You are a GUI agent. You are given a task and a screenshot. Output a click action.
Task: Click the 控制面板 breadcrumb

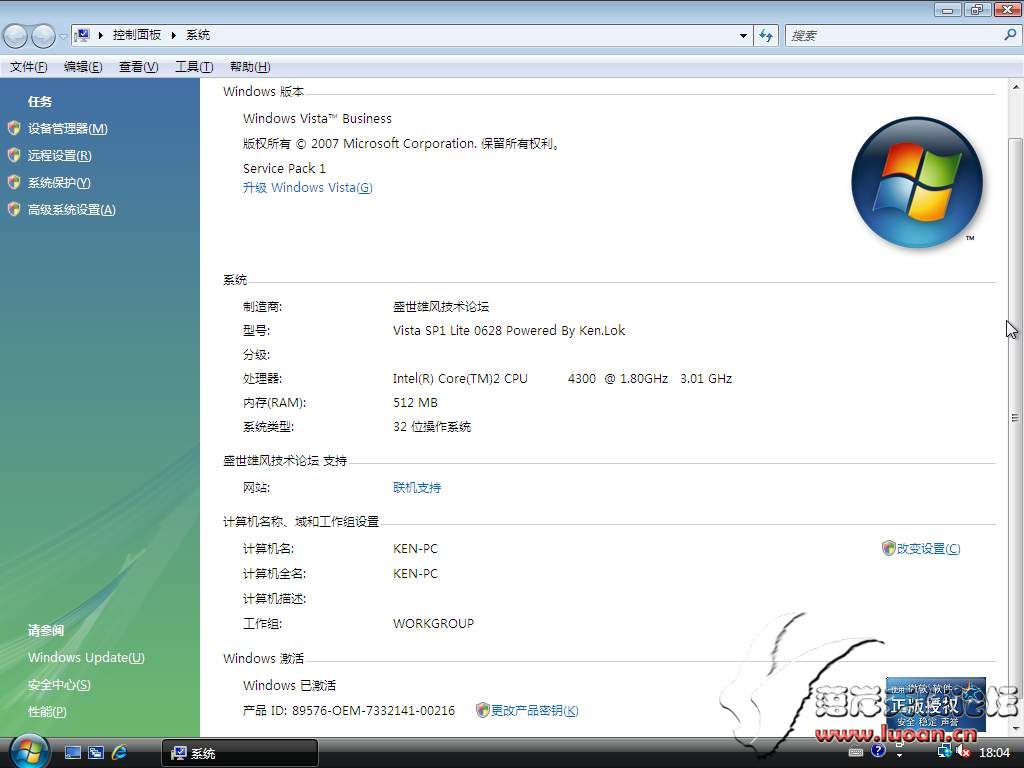click(x=136, y=35)
